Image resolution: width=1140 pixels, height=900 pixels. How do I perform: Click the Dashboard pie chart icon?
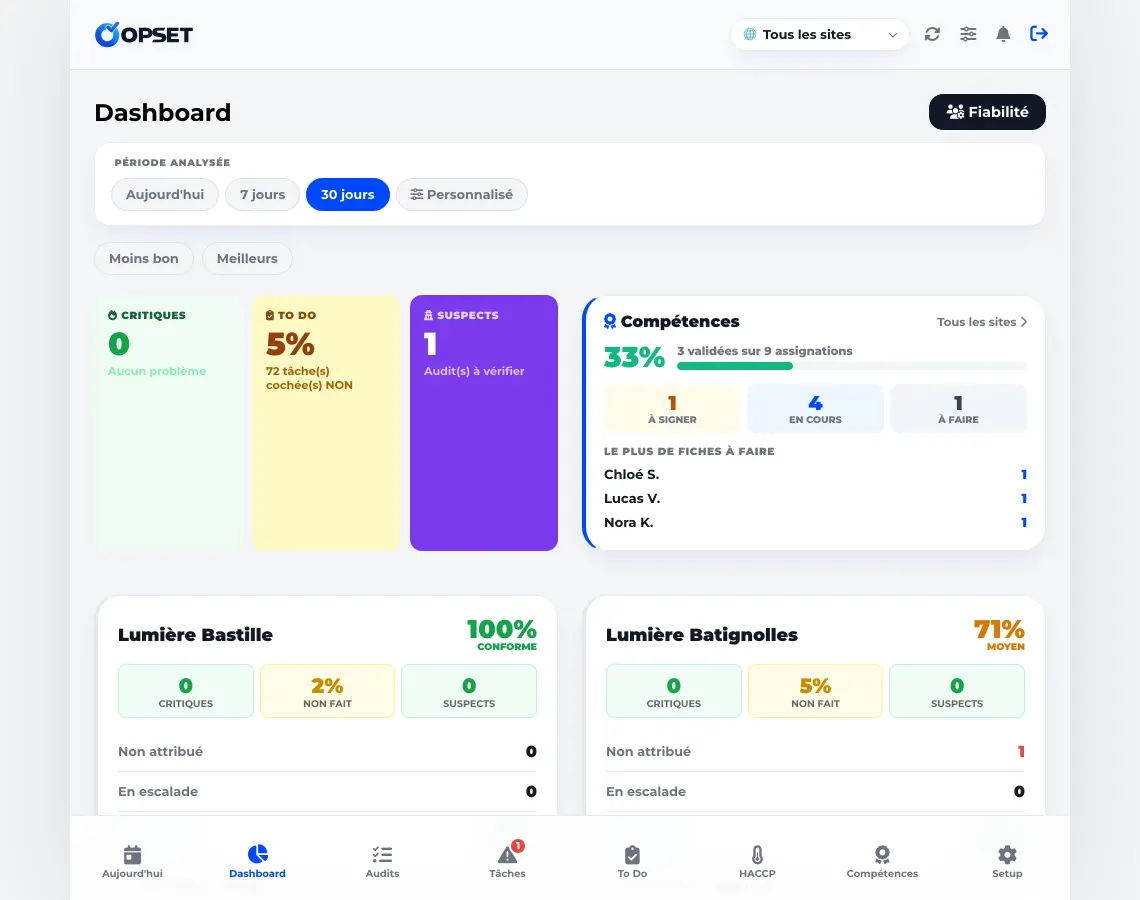tap(257, 854)
